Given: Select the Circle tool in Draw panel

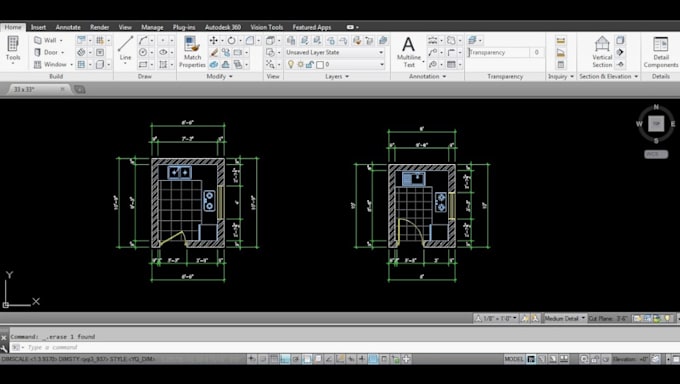Looking at the screenshot, I should pyautogui.click(x=143, y=53).
